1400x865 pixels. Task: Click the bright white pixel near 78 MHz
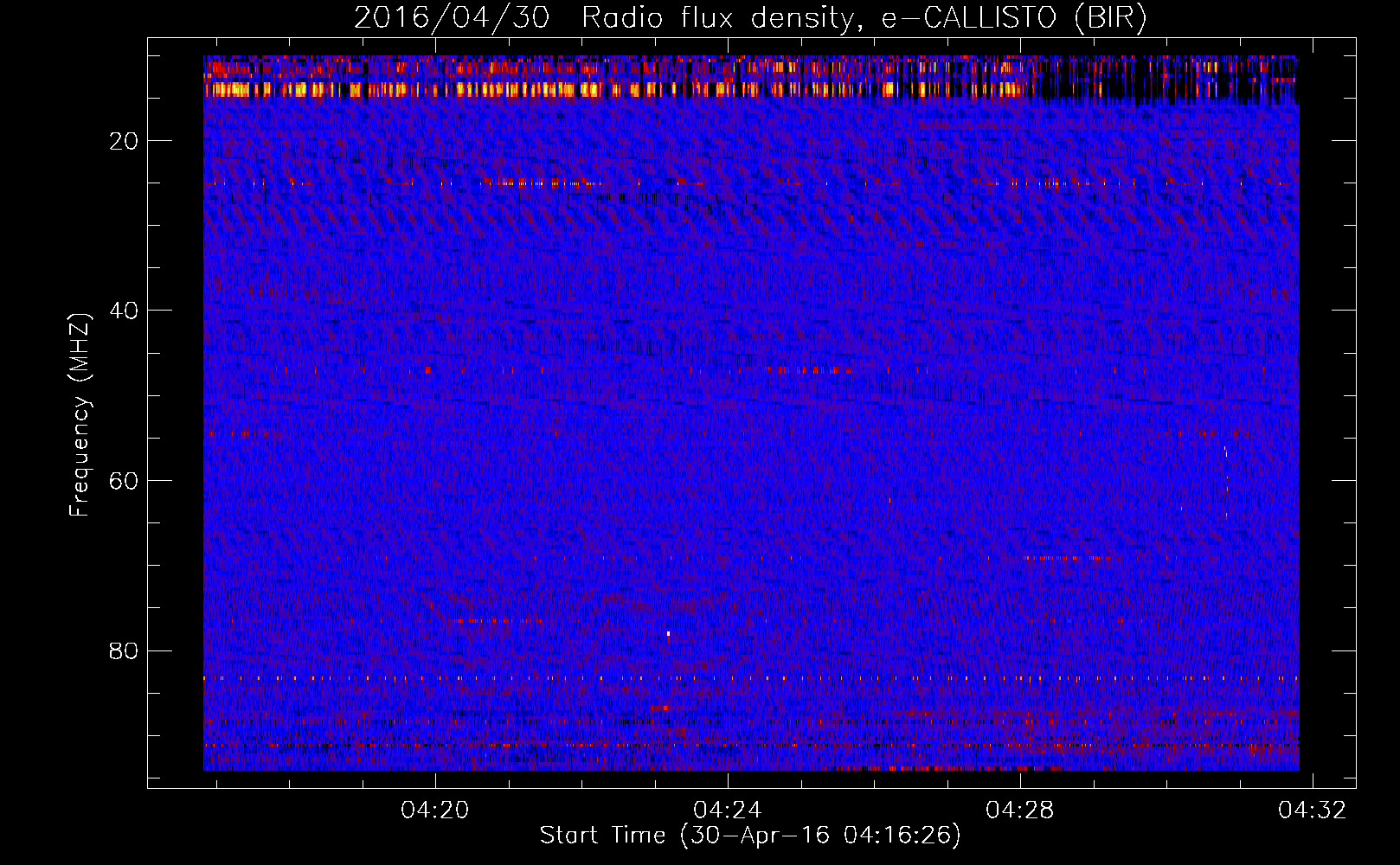point(668,633)
